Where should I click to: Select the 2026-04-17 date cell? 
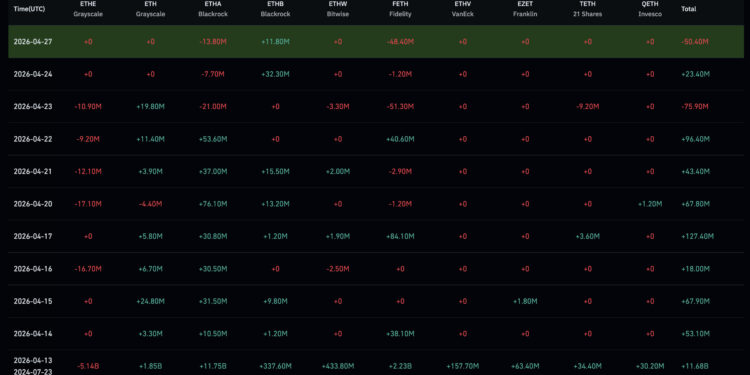33,236
